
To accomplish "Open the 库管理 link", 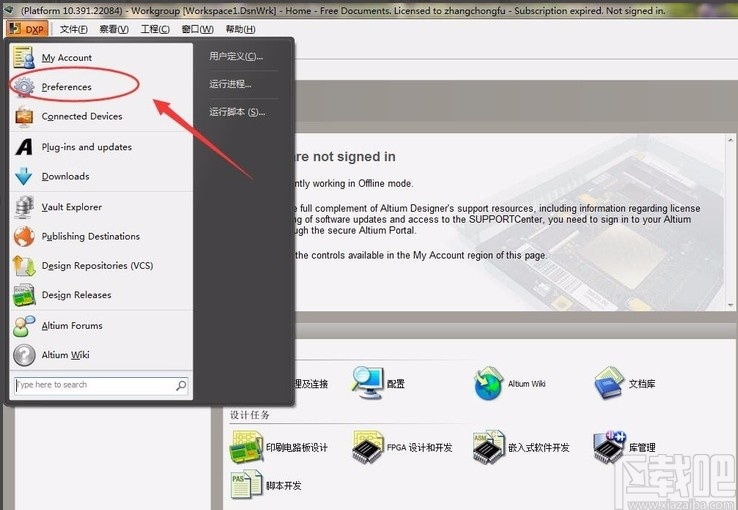I will 642,447.
